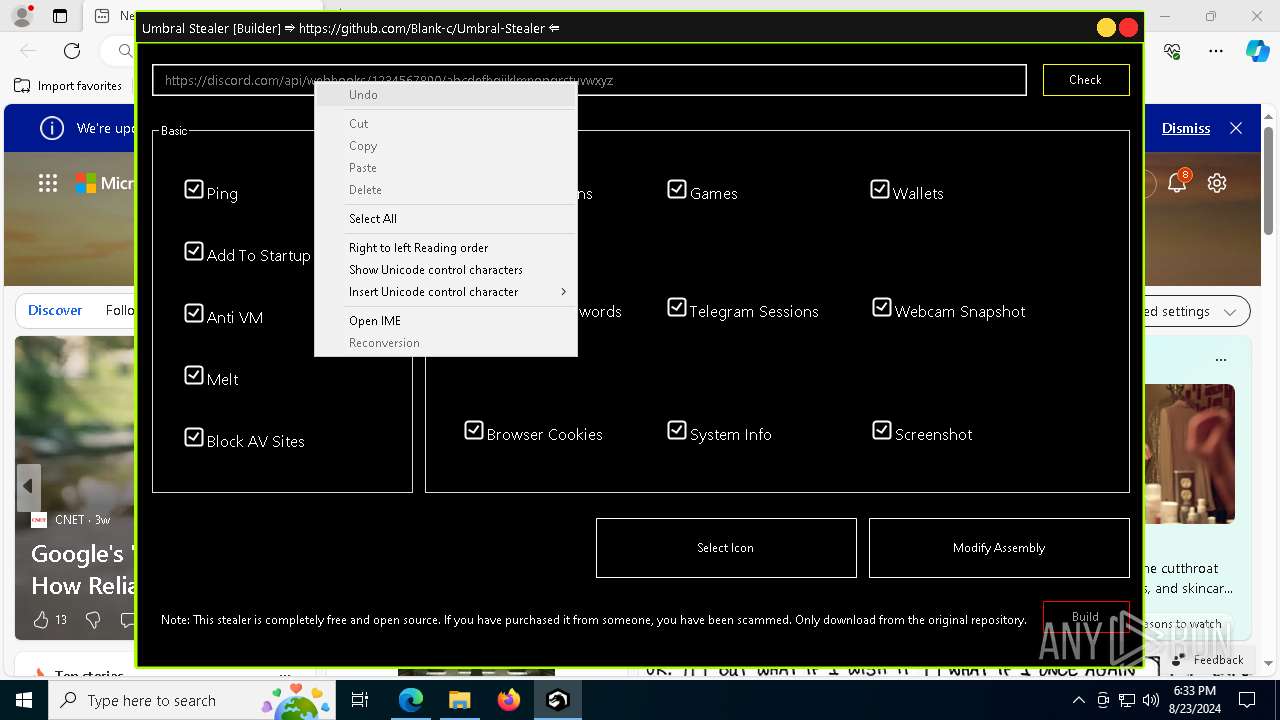This screenshot has height=720, width=1280.
Task: Click the info icon in blue banner
Action: point(50,128)
